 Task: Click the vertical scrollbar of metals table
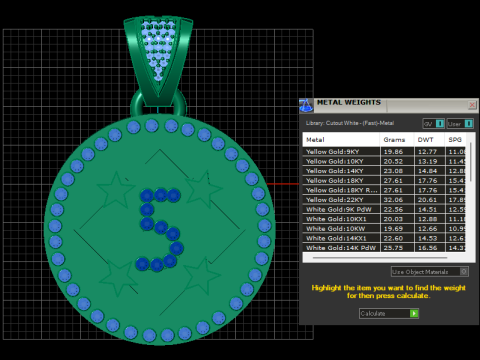[471, 162]
